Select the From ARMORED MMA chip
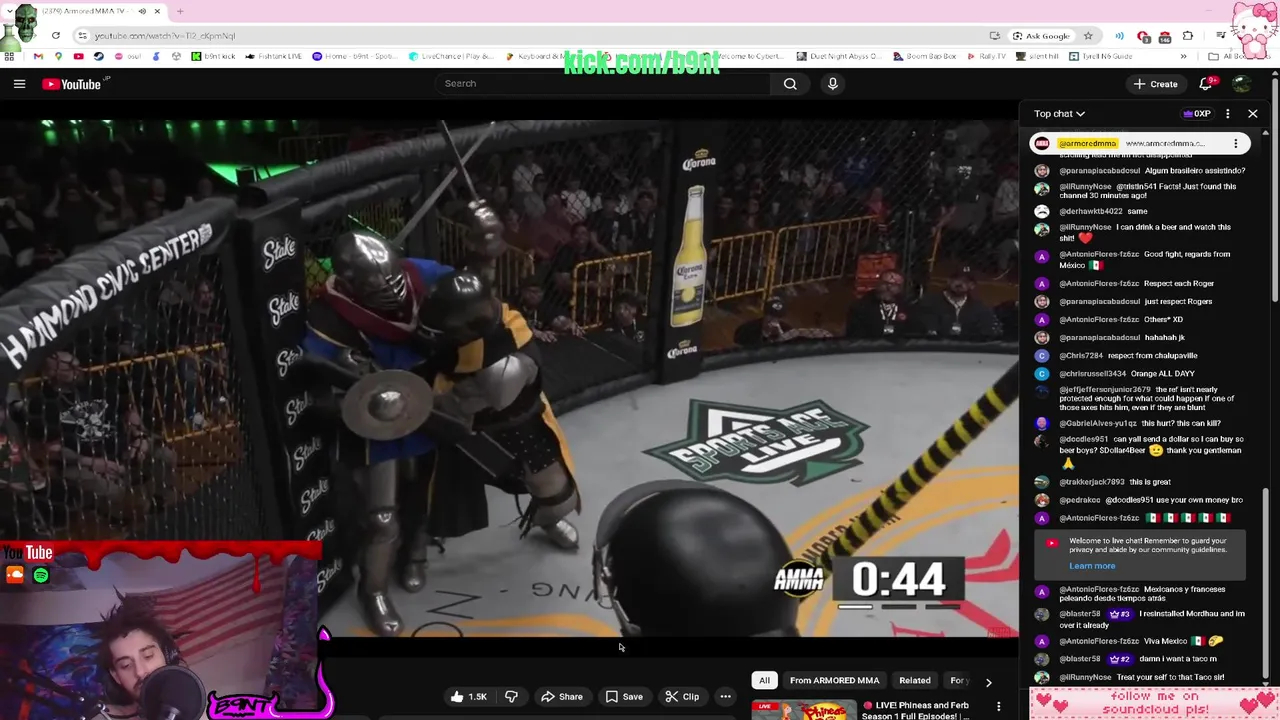1280x720 pixels. click(834, 680)
